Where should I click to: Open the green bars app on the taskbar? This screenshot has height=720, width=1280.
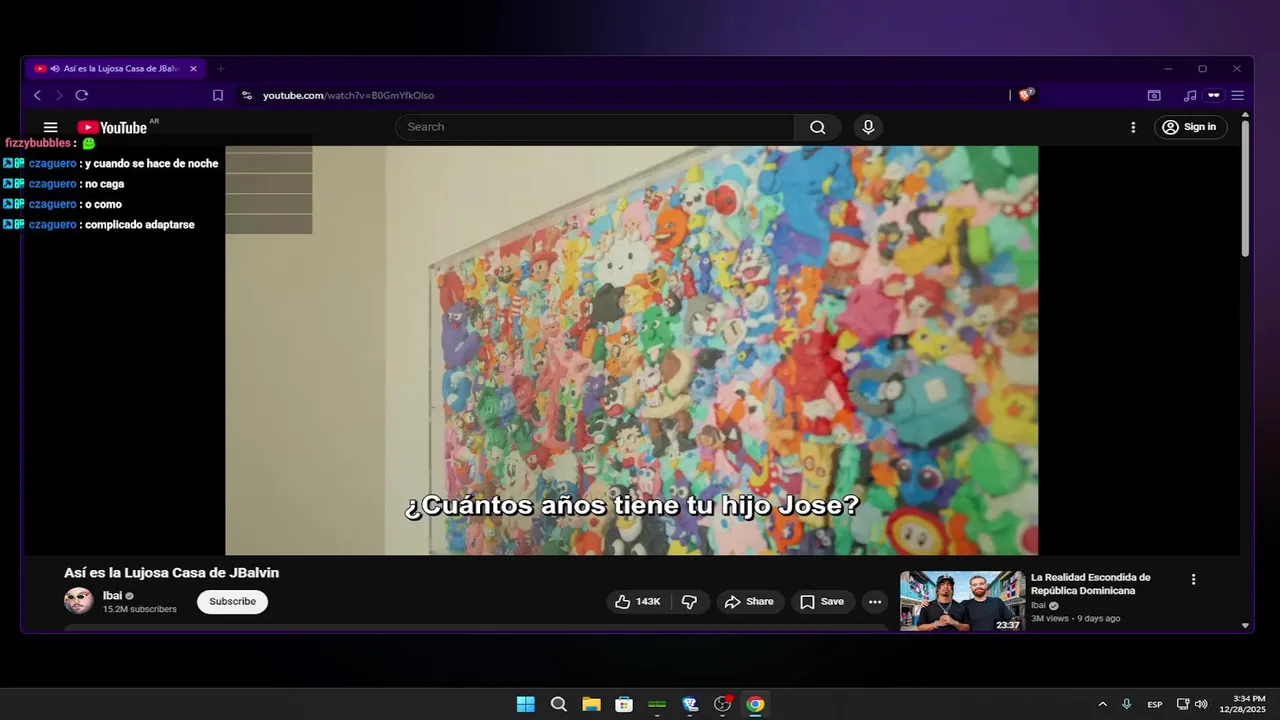[x=657, y=704]
